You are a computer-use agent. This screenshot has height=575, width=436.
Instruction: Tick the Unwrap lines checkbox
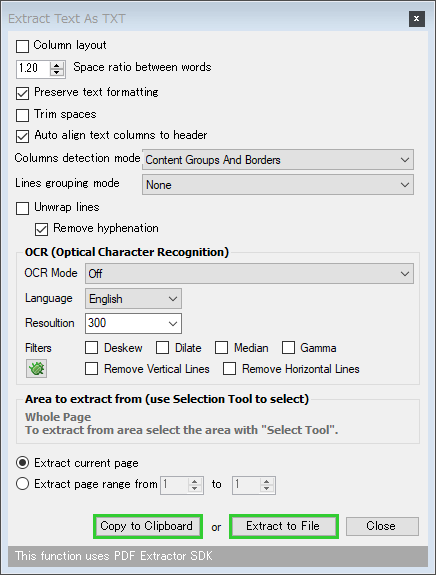[22, 208]
